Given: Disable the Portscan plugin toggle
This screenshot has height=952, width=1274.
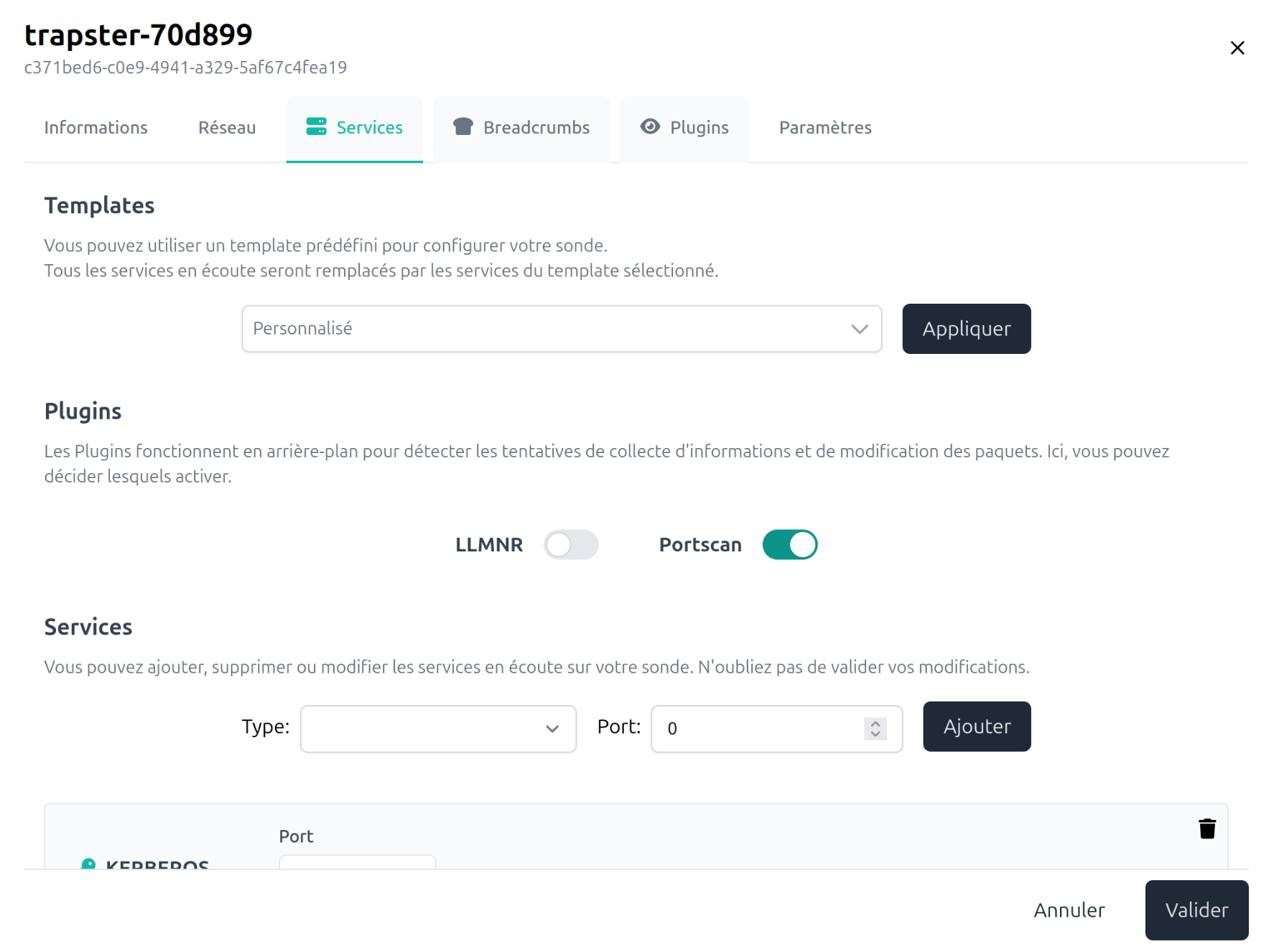Looking at the screenshot, I should coord(789,545).
